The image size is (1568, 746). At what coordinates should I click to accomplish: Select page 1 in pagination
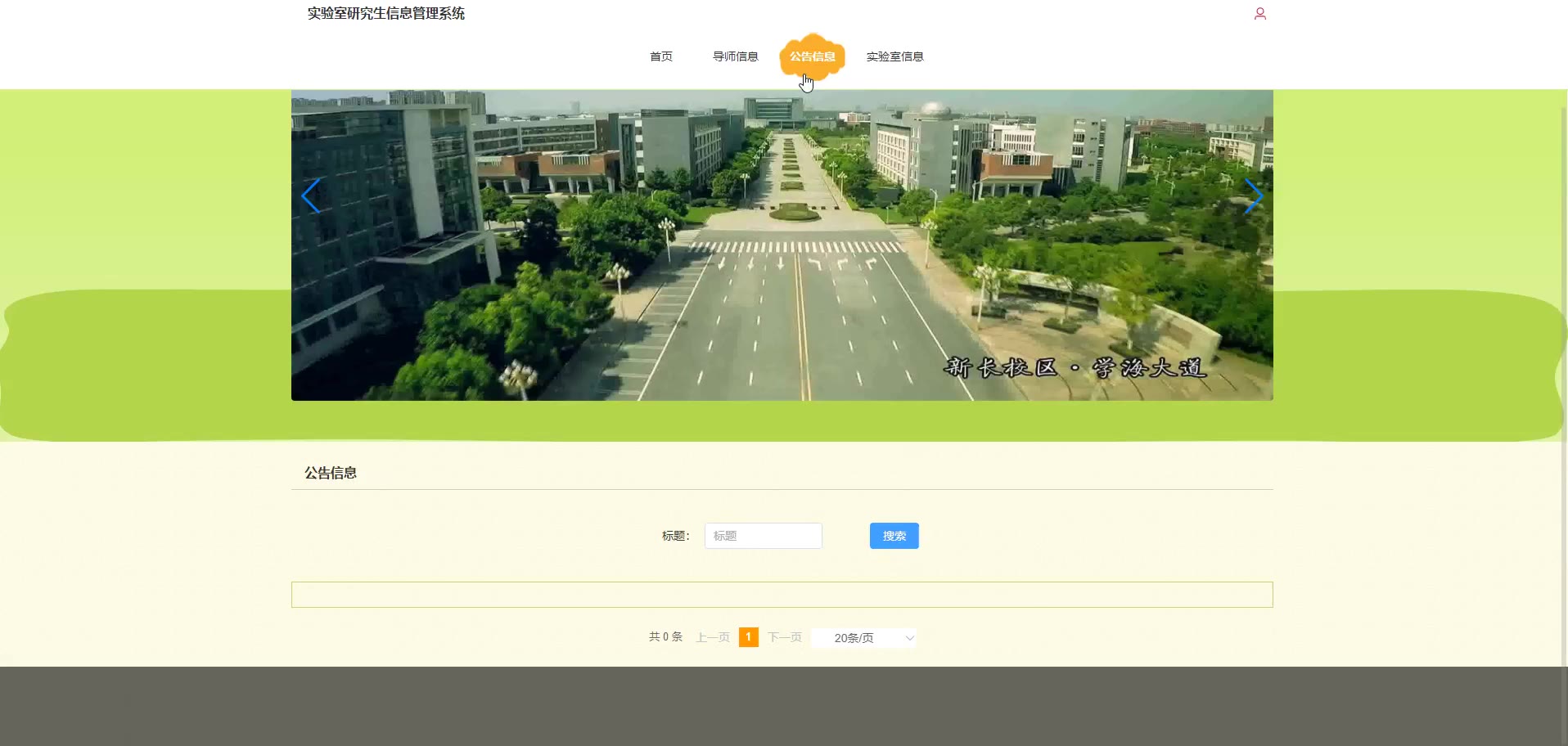coord(749,637)
